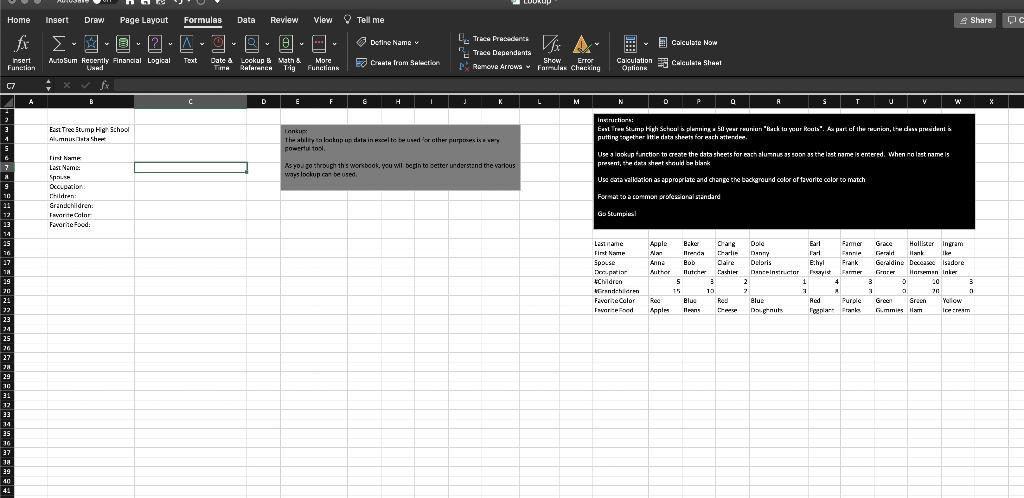Viewport: 1024px width, 498px height.
Task: Click the Error Checking warning icon
Action: pyautogui.click(x=581, y=44)
